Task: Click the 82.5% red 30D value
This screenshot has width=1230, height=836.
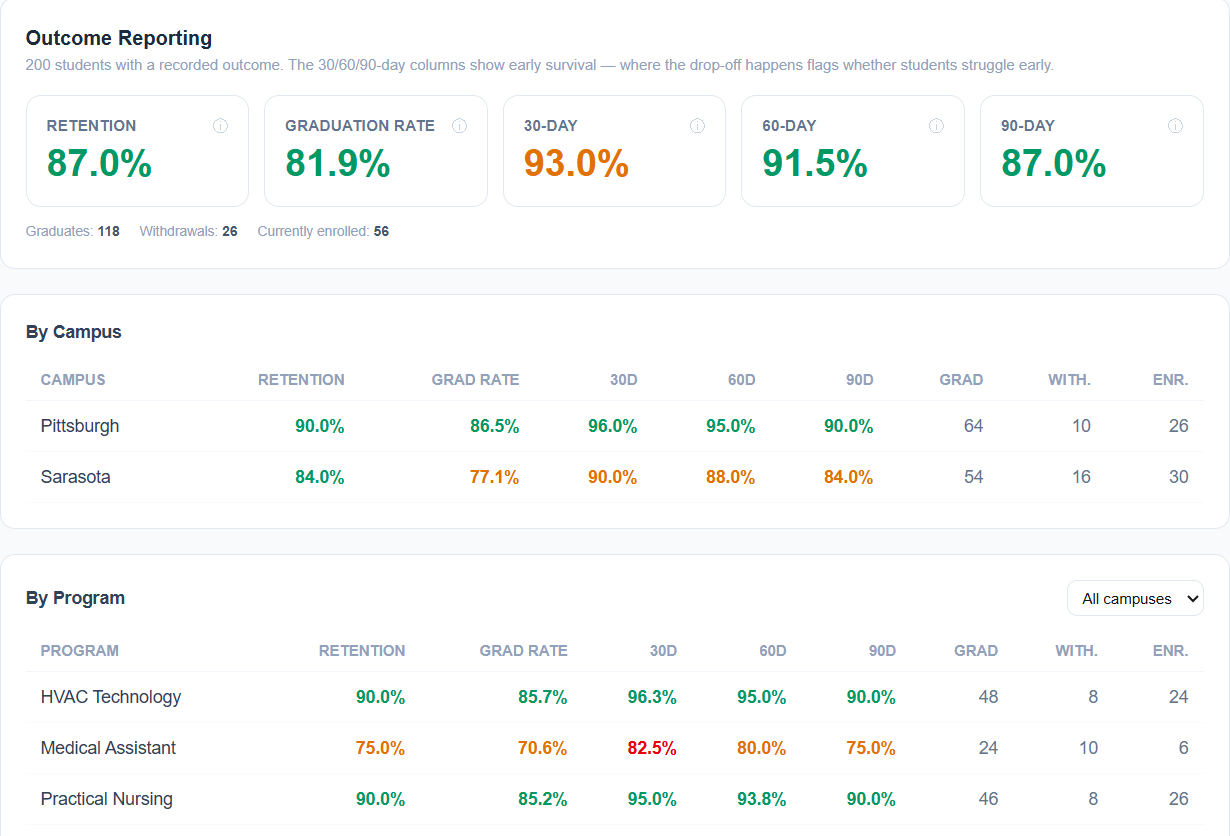Action: (652, 748)
